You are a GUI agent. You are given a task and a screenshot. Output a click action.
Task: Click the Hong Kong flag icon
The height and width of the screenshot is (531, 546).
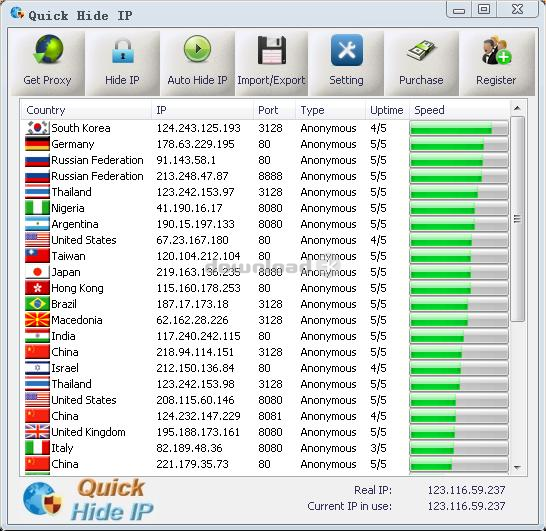(x=37, y=288)
